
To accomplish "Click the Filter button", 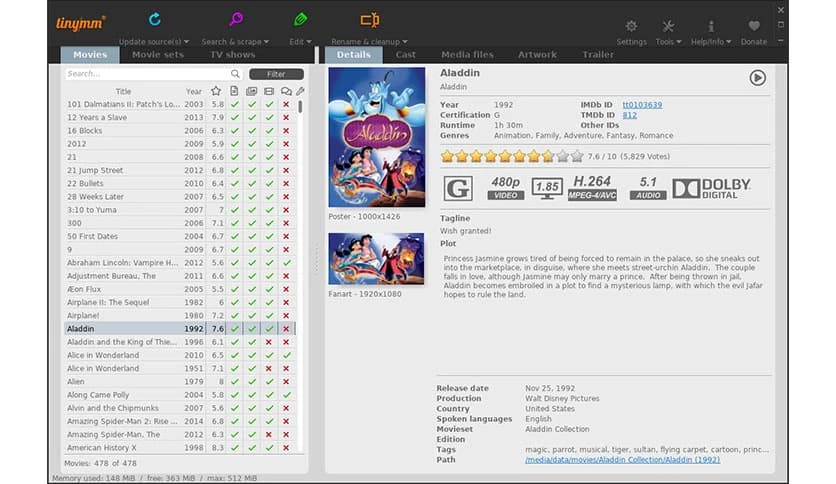I will point(276,74).
